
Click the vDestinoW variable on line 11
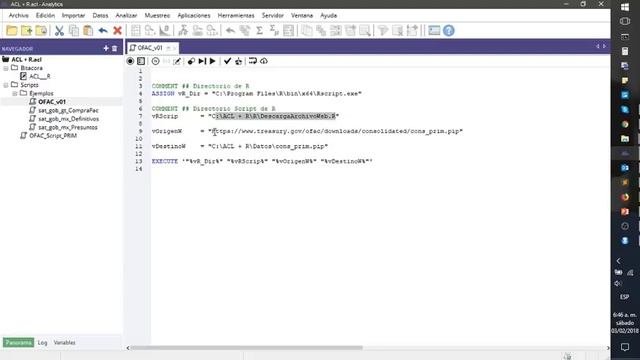[169, 146]
